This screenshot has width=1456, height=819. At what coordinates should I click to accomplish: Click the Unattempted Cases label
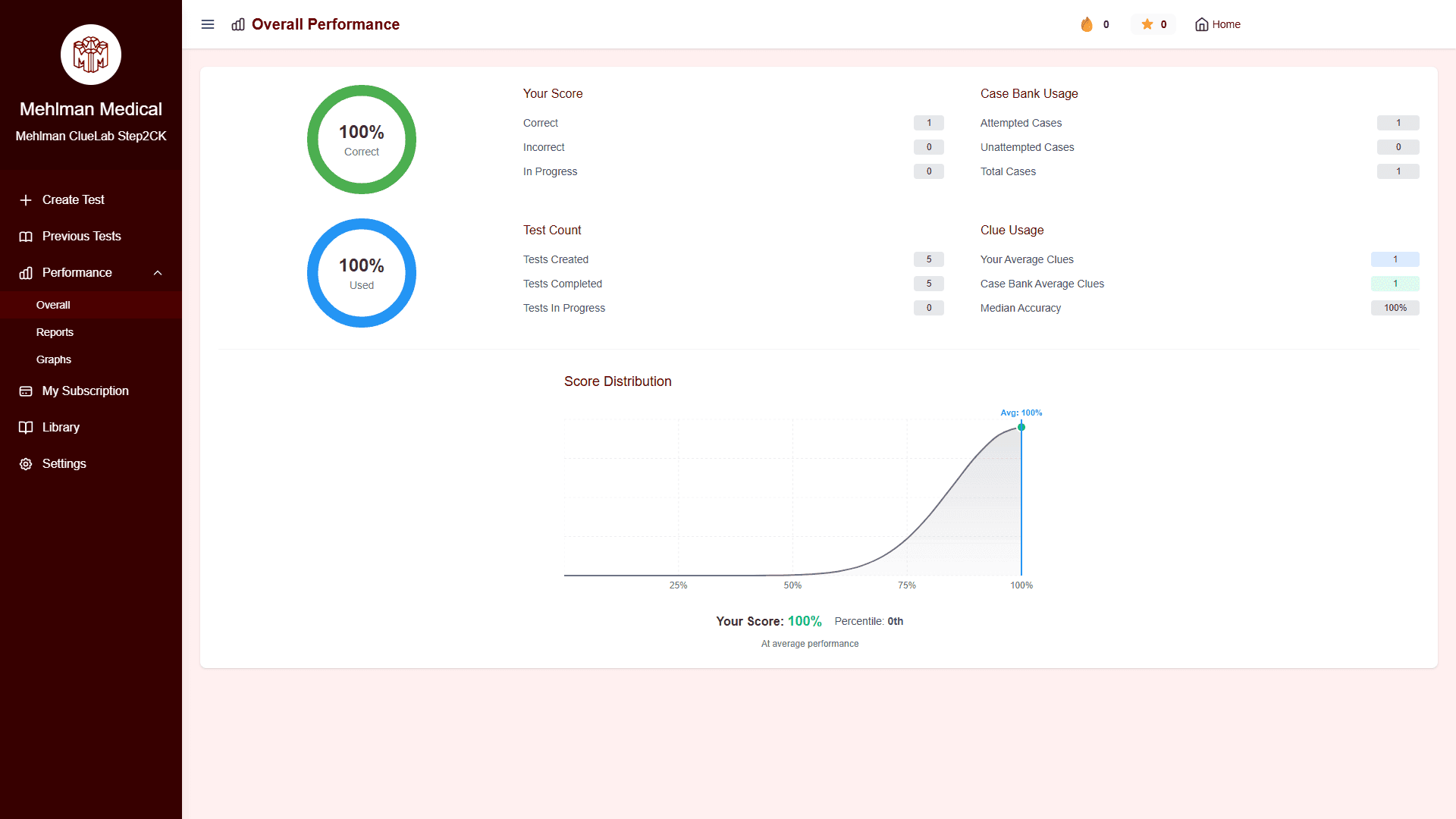[x=1027, y=147]
